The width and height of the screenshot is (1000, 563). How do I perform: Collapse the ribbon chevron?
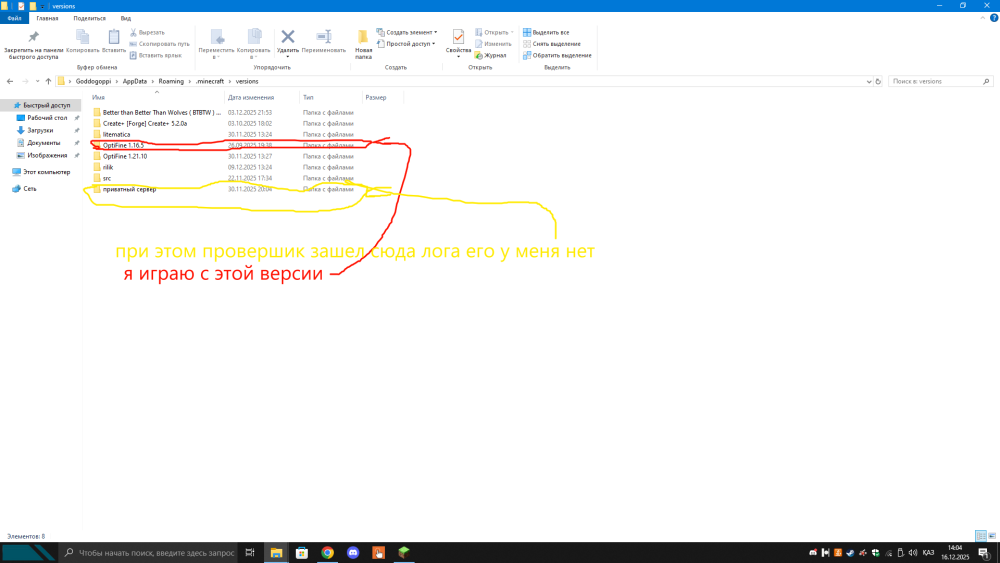tap(982, 18)
